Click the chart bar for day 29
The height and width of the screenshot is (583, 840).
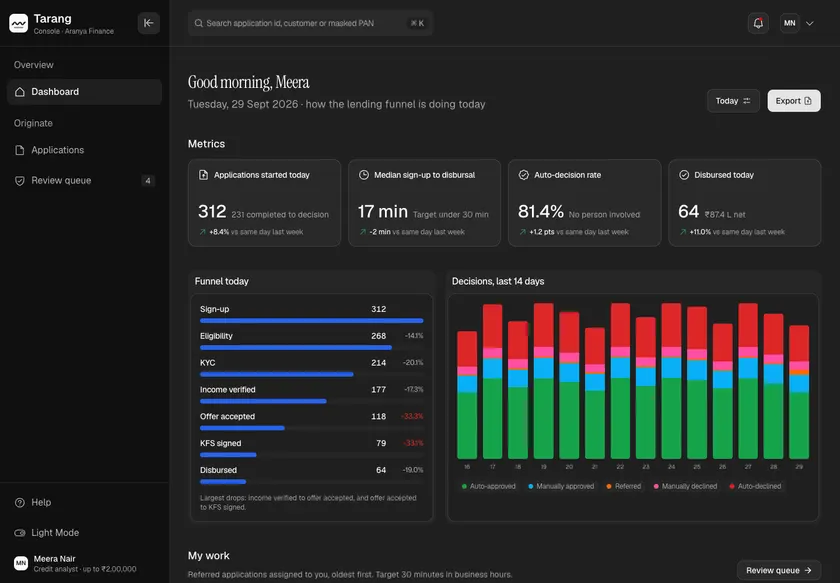(799, 392)
